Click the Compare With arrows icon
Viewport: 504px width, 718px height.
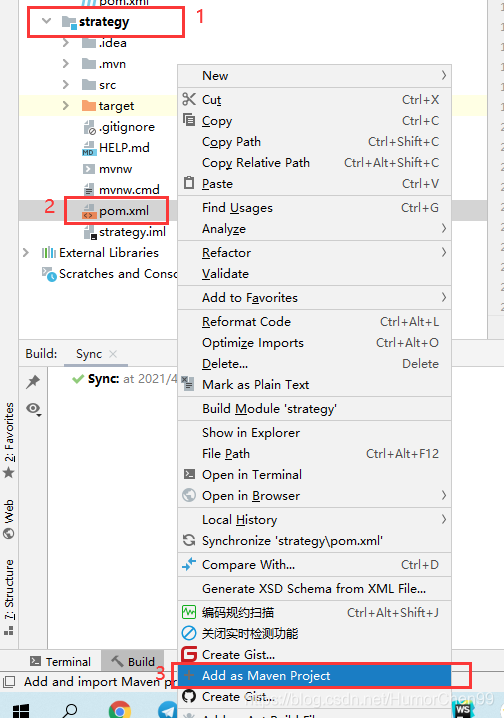click(x=189, y=564)
